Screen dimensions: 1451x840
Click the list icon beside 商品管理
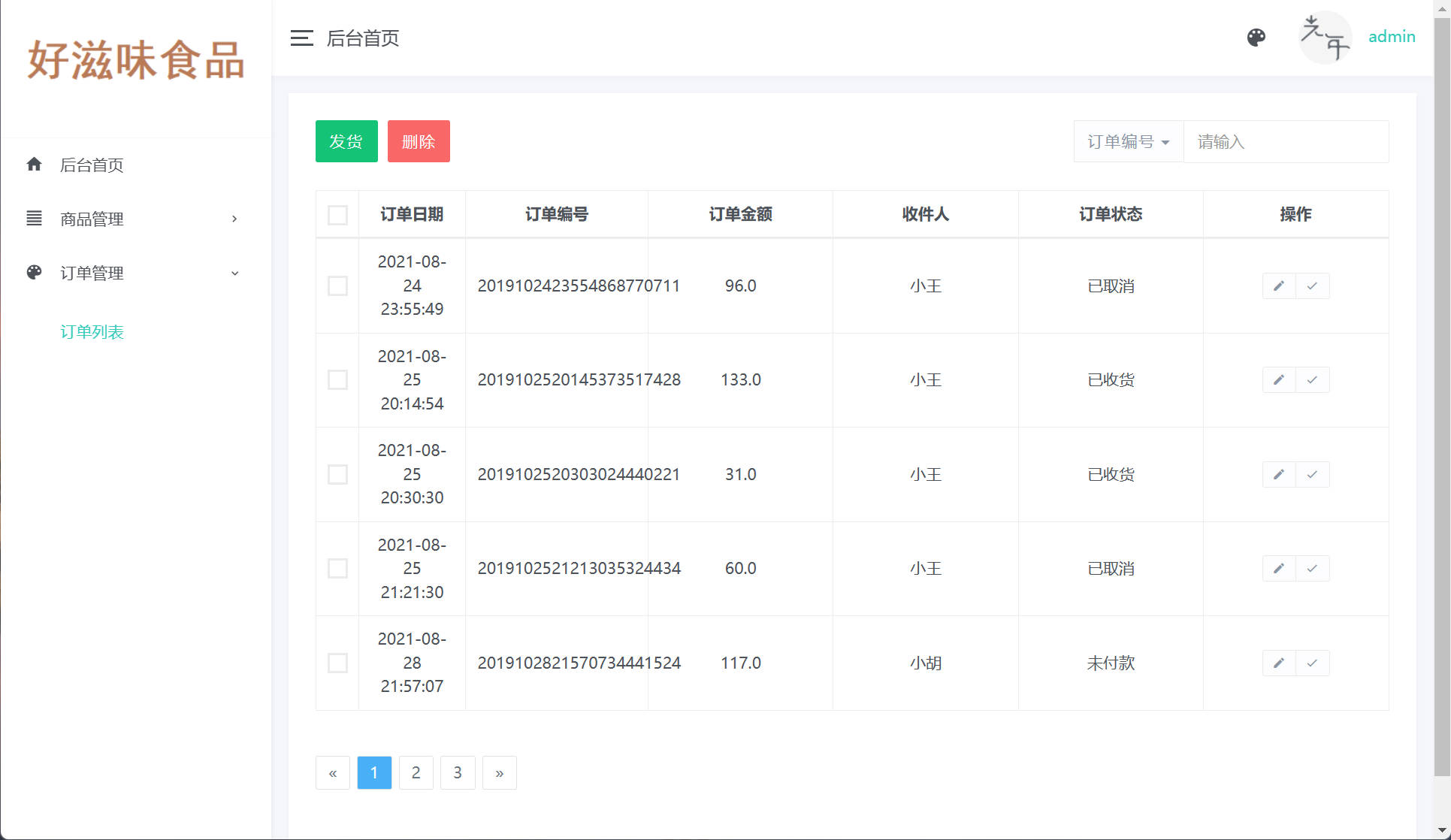coord(34,218)
